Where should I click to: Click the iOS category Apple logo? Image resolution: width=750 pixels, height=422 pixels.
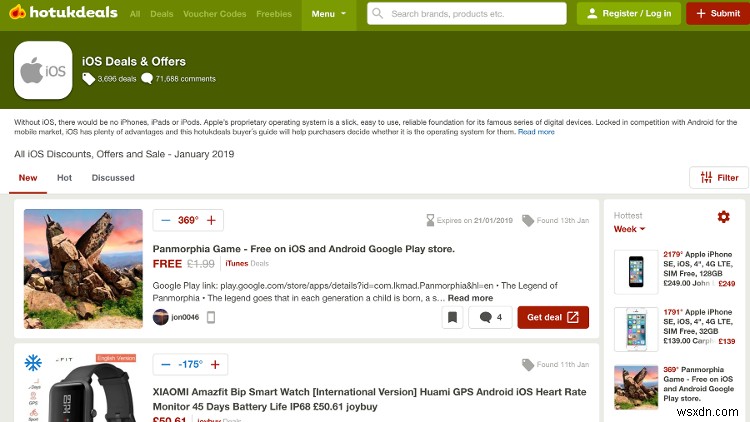tap(43, 71)
